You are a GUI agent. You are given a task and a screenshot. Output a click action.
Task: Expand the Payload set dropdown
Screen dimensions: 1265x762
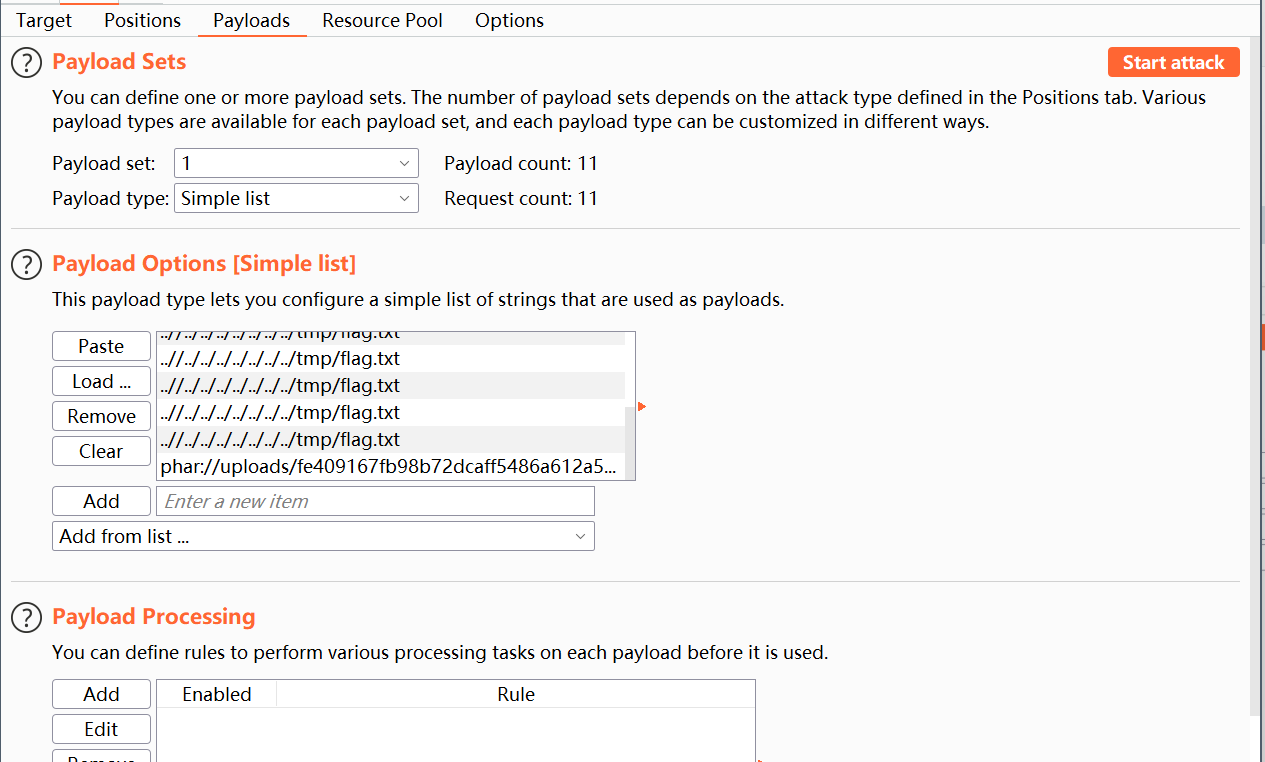(x=296, y=163)
